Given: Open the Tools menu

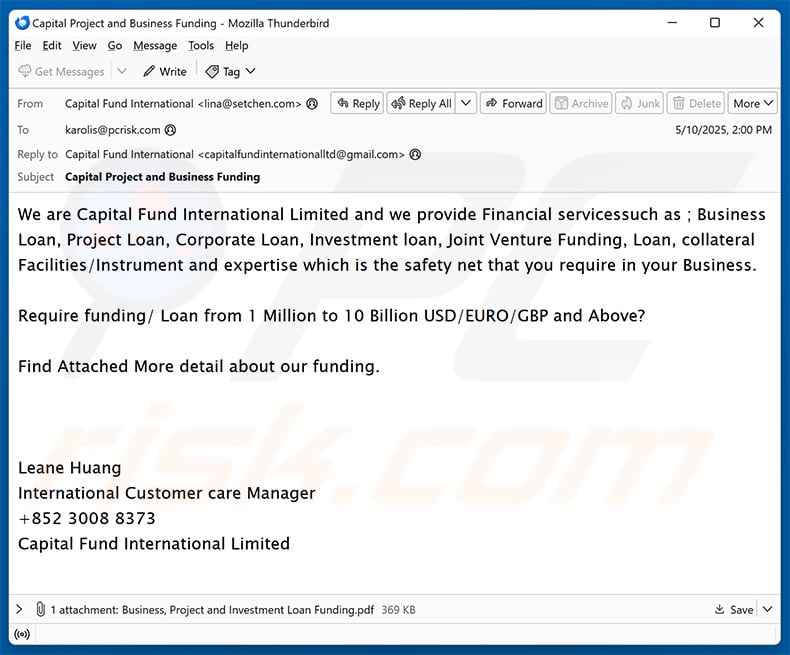Looking at the screenshot, I should pos(201,46).
